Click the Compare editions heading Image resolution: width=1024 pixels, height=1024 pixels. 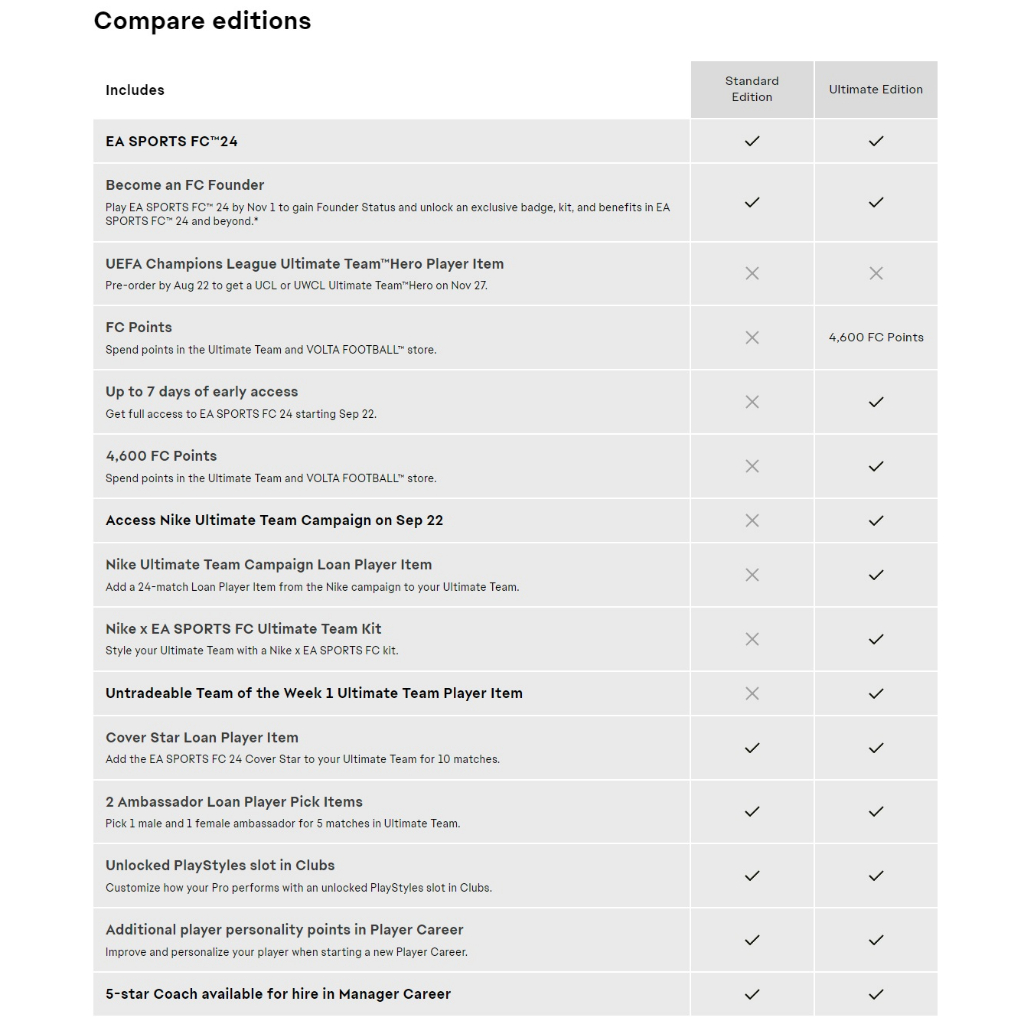[x=202, y=21]
